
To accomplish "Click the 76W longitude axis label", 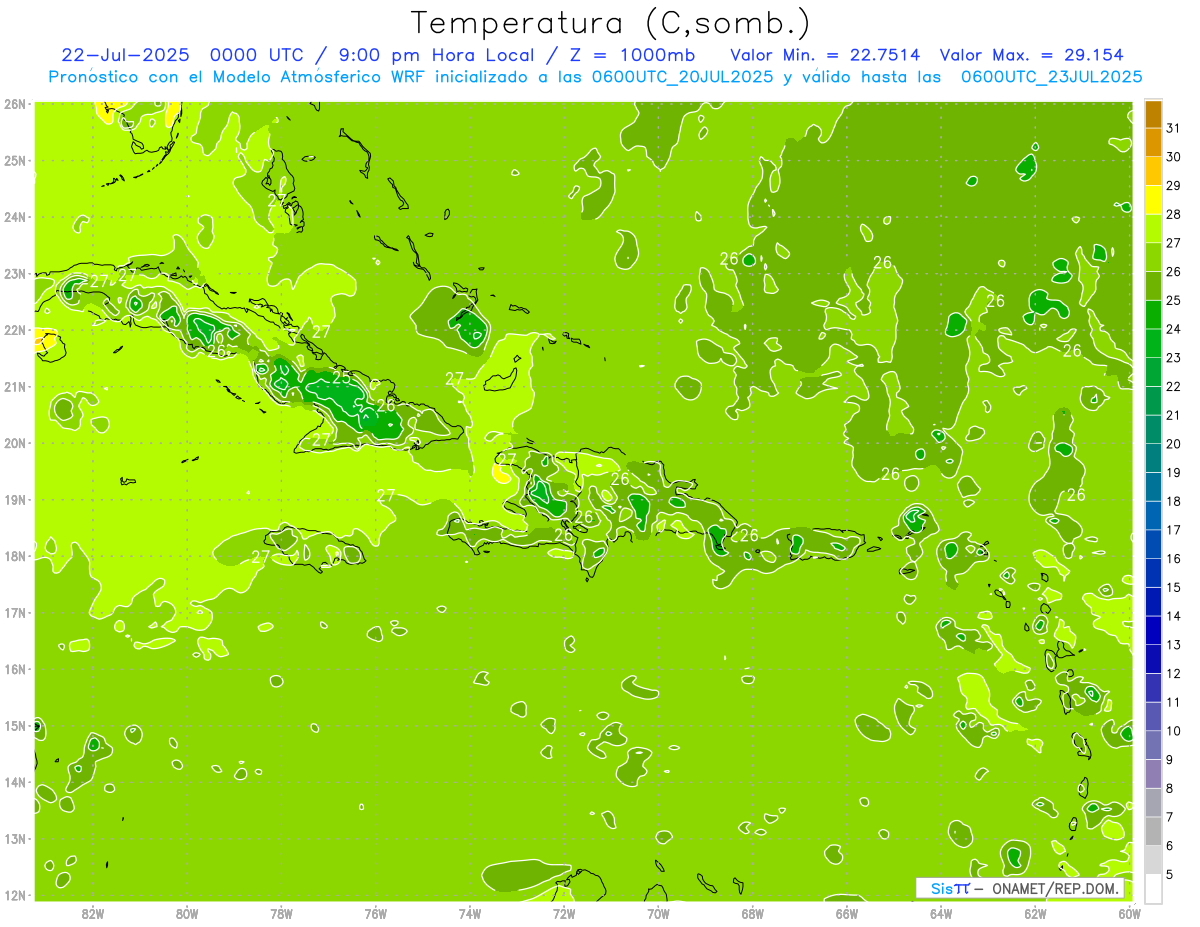I will 375,912.
